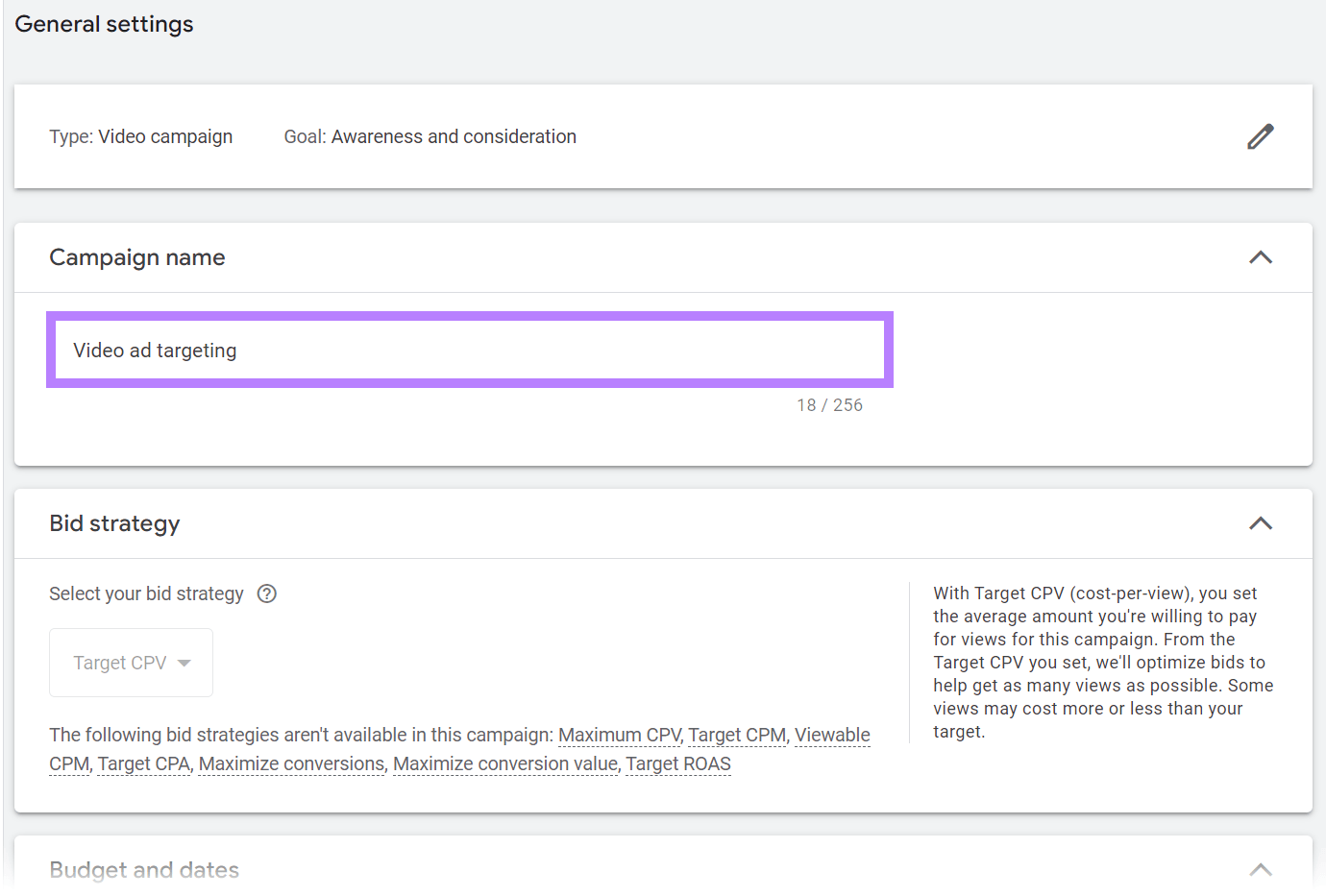The image size is (1326, 896).
Task: Click the question mark next to bid strategy
Action: point(266,593)
